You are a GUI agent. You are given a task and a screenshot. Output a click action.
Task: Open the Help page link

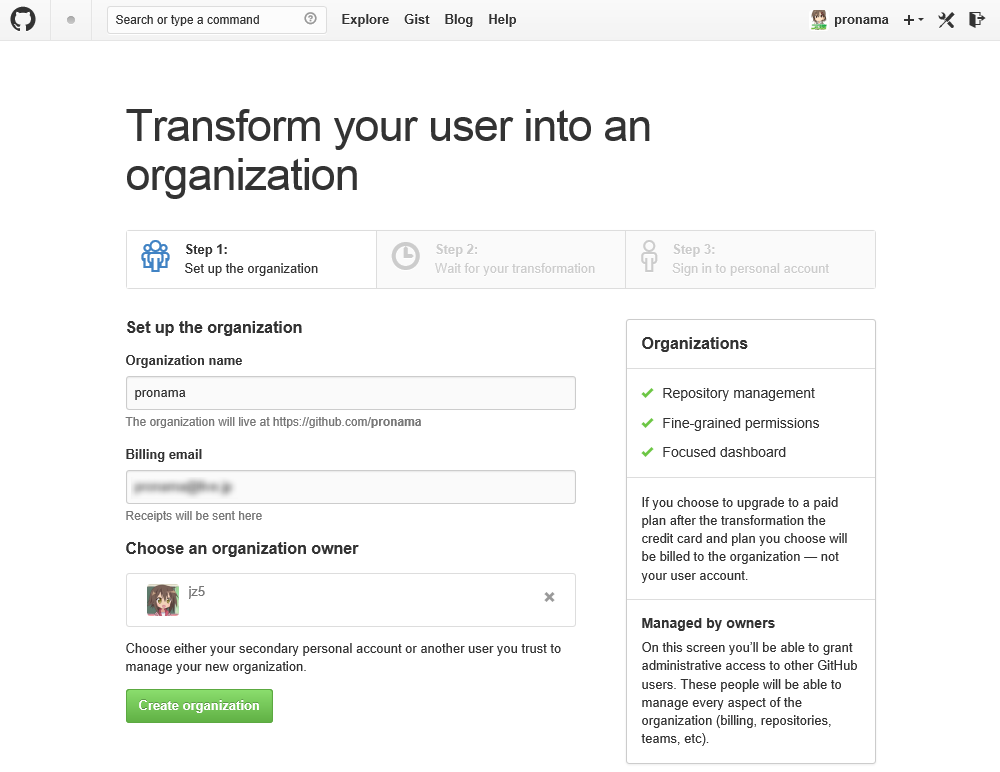click(502, 20)
